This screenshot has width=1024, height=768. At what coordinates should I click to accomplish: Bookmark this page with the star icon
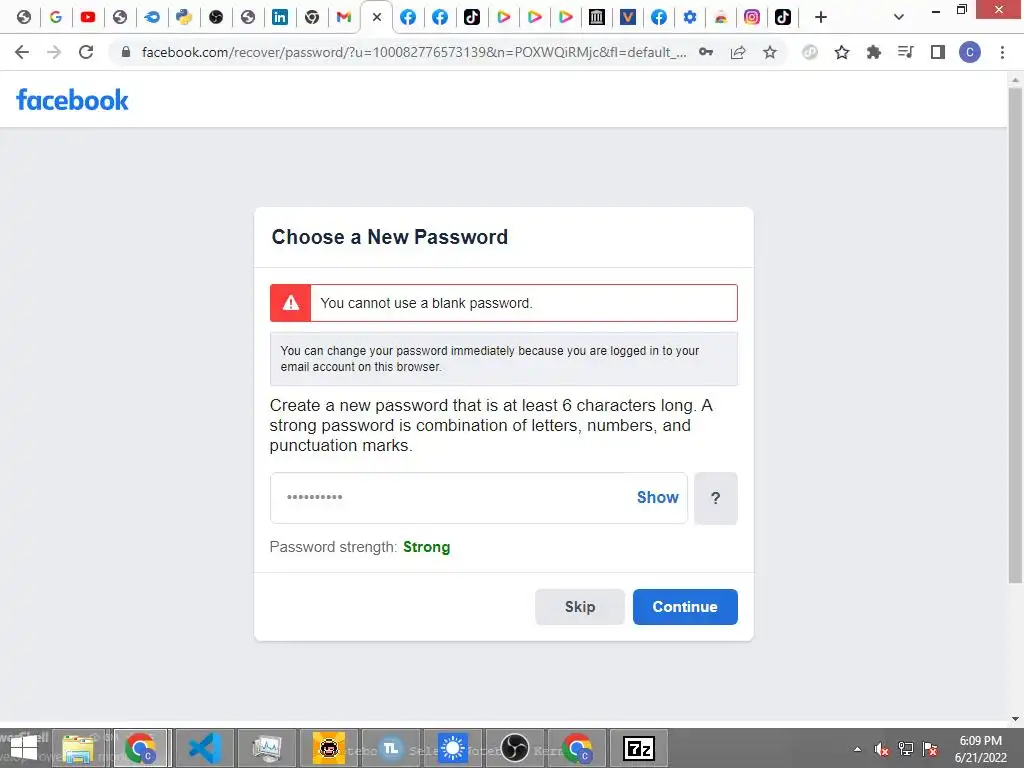[x=770, y=52]
